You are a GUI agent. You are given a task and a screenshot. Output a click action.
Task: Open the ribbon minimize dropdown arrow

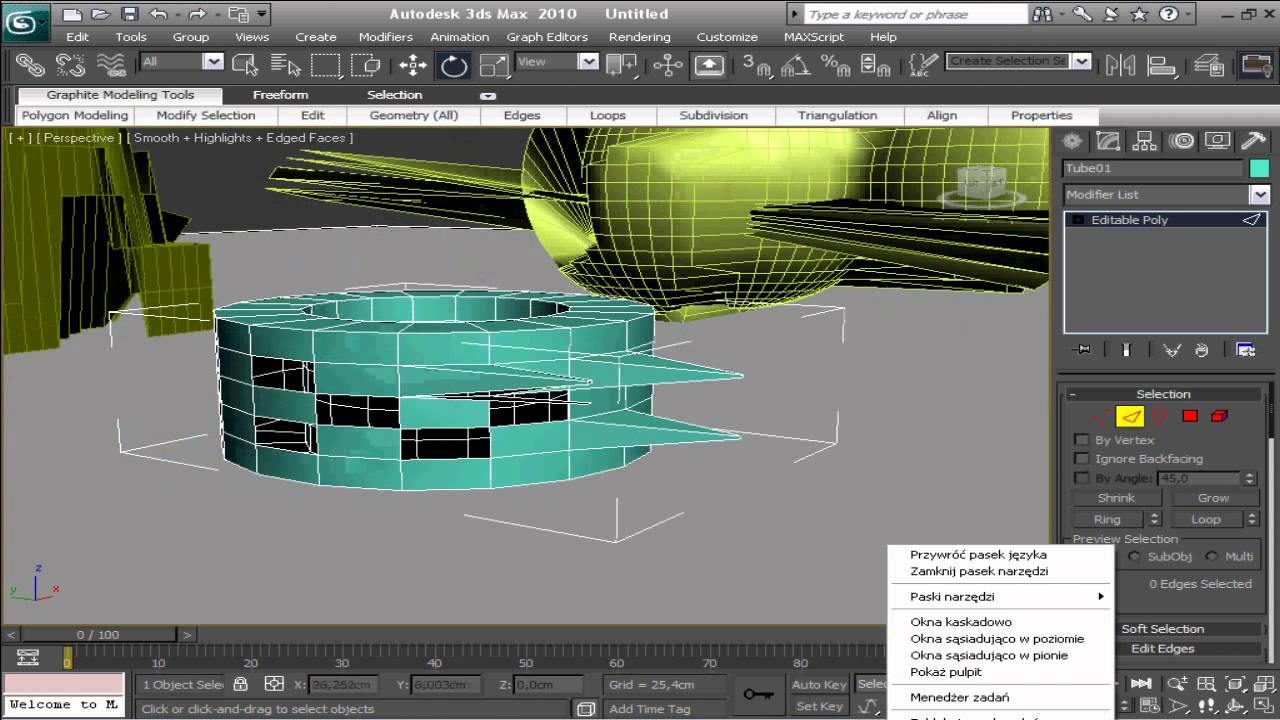click(488, 96)
